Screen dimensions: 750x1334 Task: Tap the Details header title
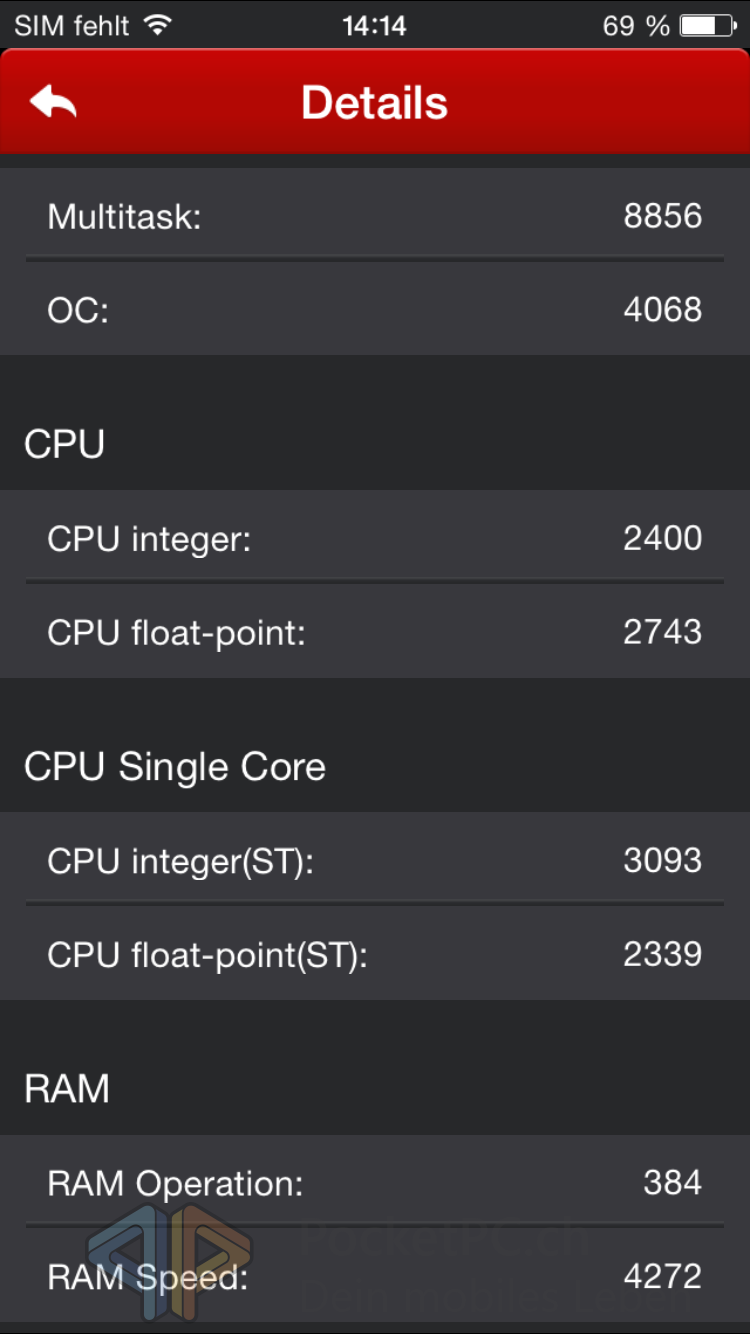[x=374, y=103]
